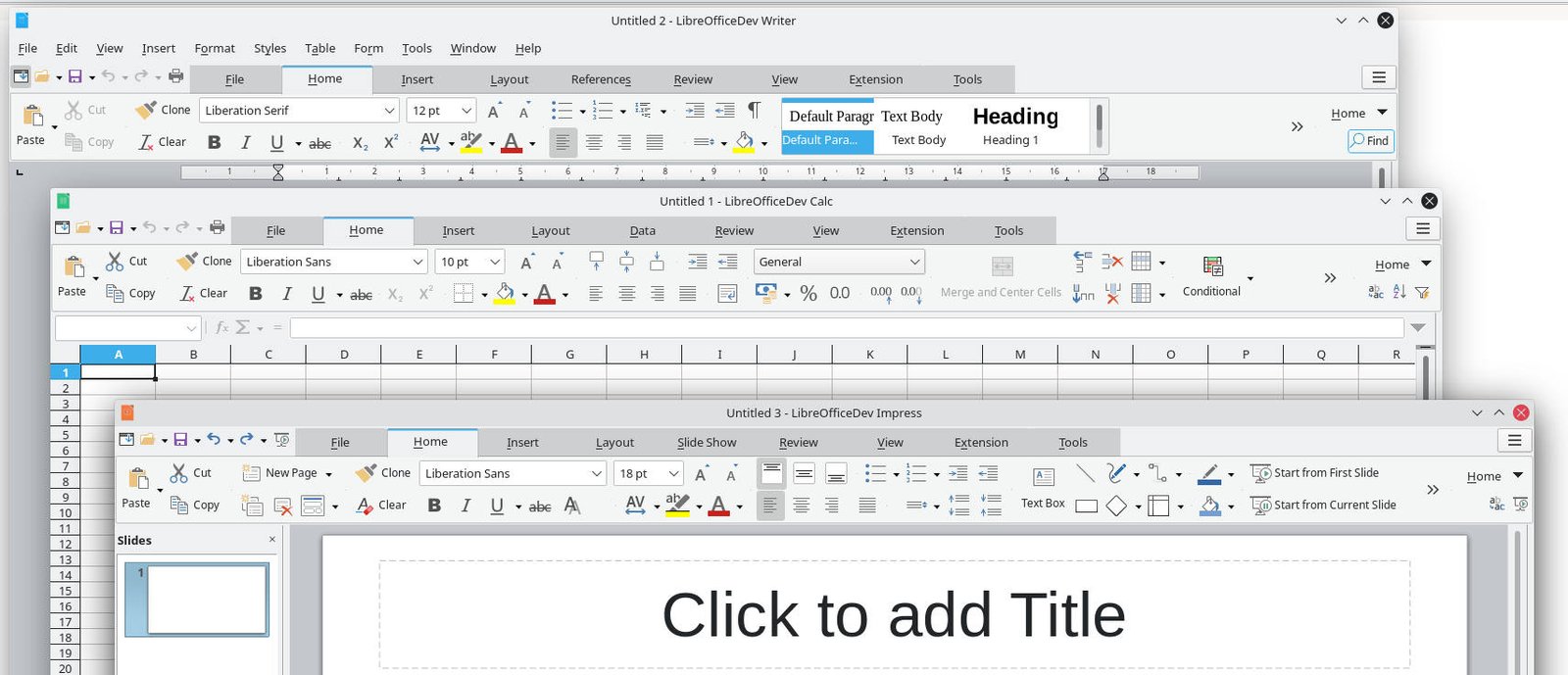Click Start from Current Slide
The height and width of the screenshot is (675, 1568).
pyautogui.click(x=1324, y=505)
